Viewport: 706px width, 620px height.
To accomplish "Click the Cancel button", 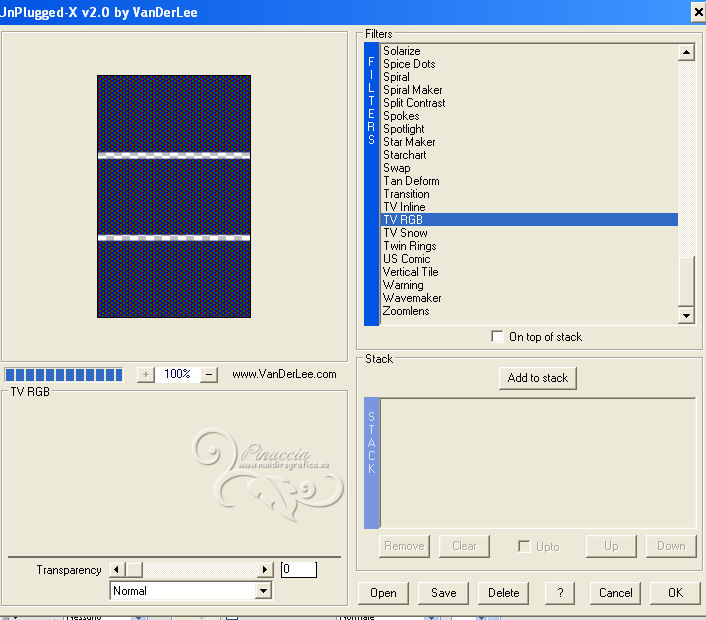I will click(615, 593).
